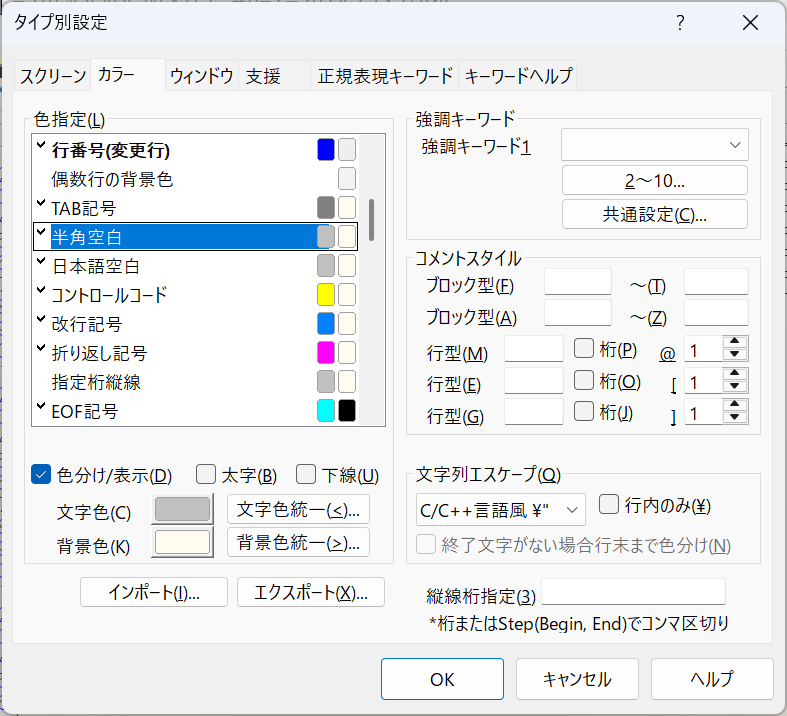
Task: Click ～(Z) block end input field
Action: point(716,313)
